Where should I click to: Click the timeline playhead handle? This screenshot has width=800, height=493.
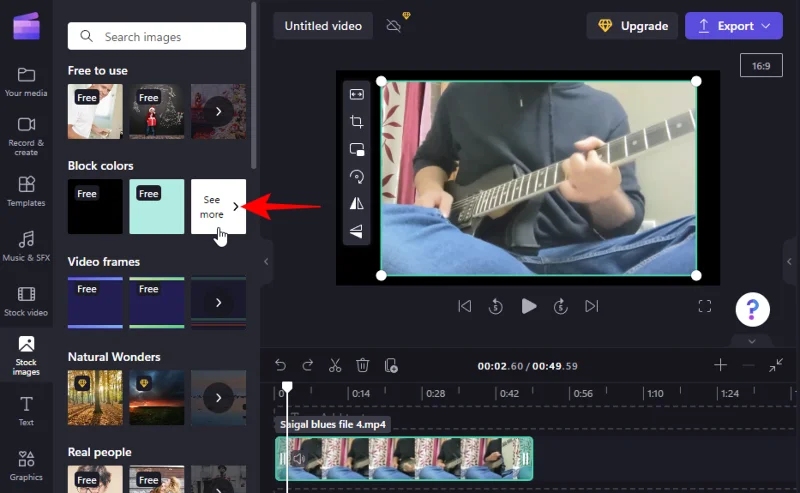coord(287,386)
